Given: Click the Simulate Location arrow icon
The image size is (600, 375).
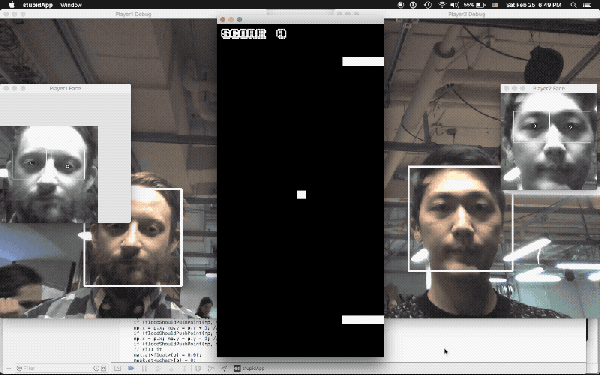Looking at the screenshot, I should [224, 368].
